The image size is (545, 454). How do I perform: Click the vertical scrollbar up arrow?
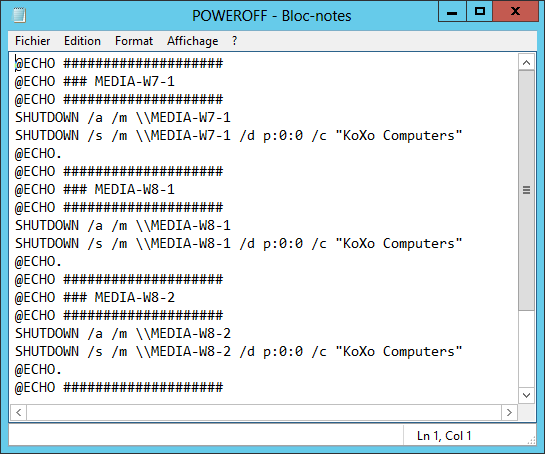click(x=526, y=63)
